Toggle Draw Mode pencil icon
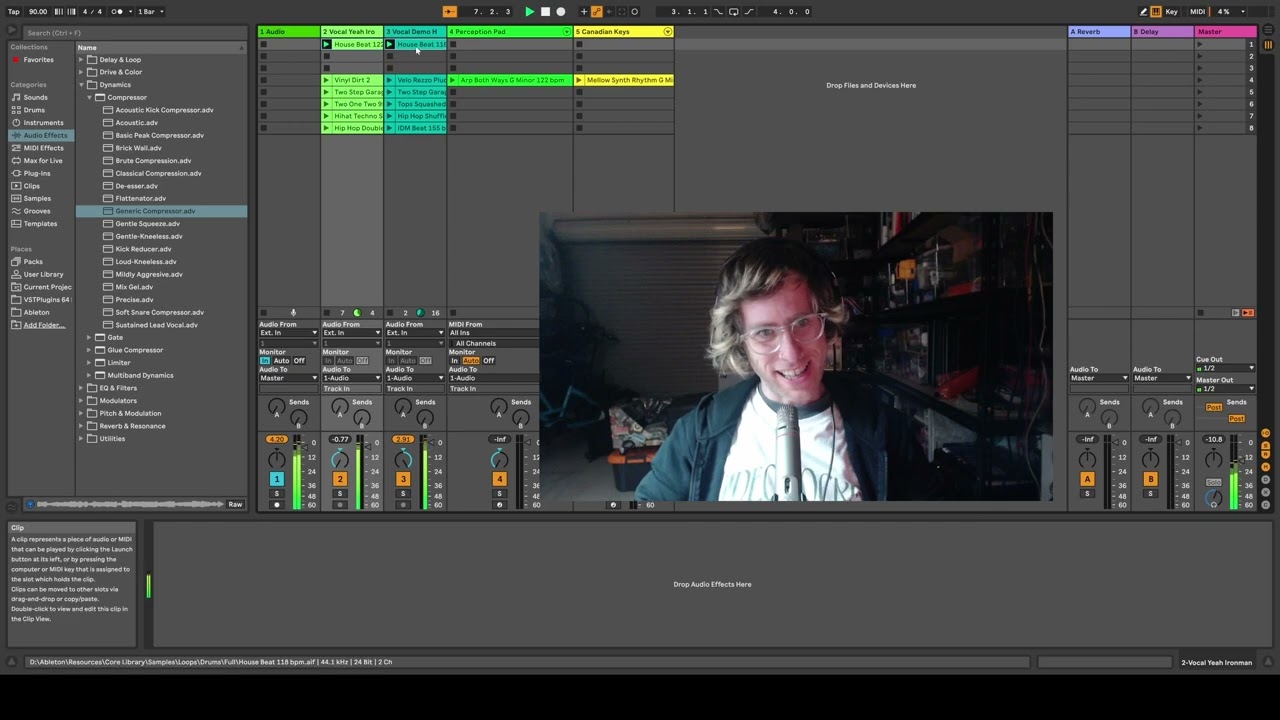Screen dimensions: 1280x720 1144,12
